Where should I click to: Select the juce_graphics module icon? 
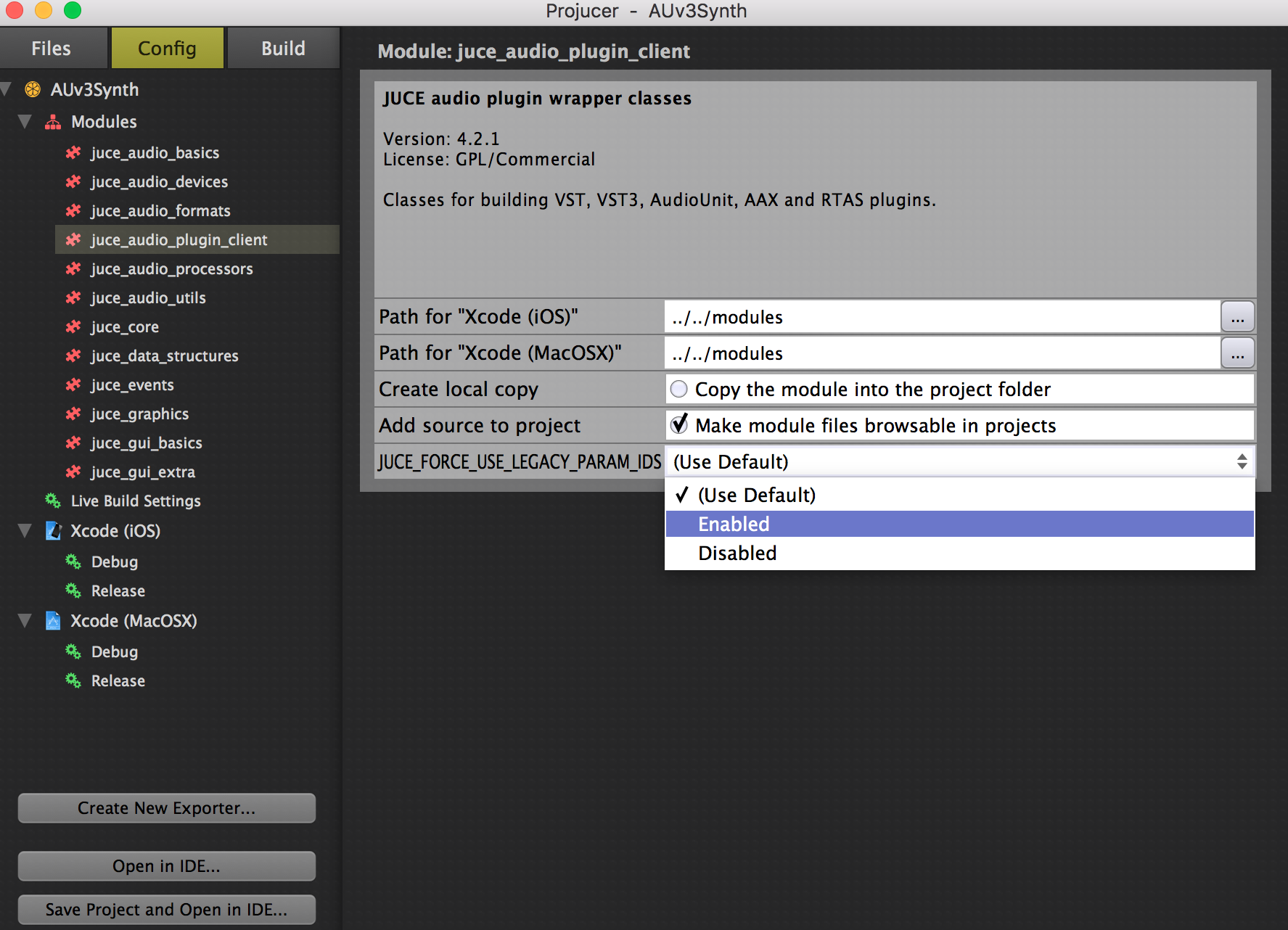[73, 413]
